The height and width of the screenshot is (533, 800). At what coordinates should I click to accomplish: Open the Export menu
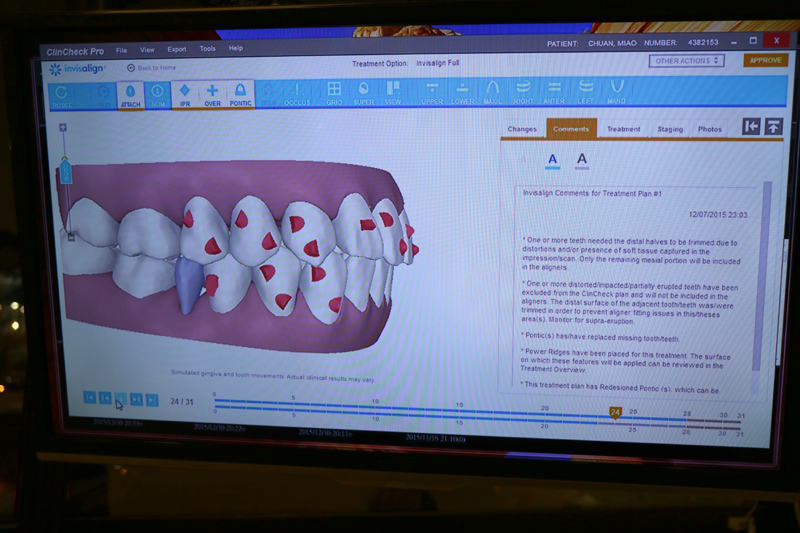[x=177, y=49]
